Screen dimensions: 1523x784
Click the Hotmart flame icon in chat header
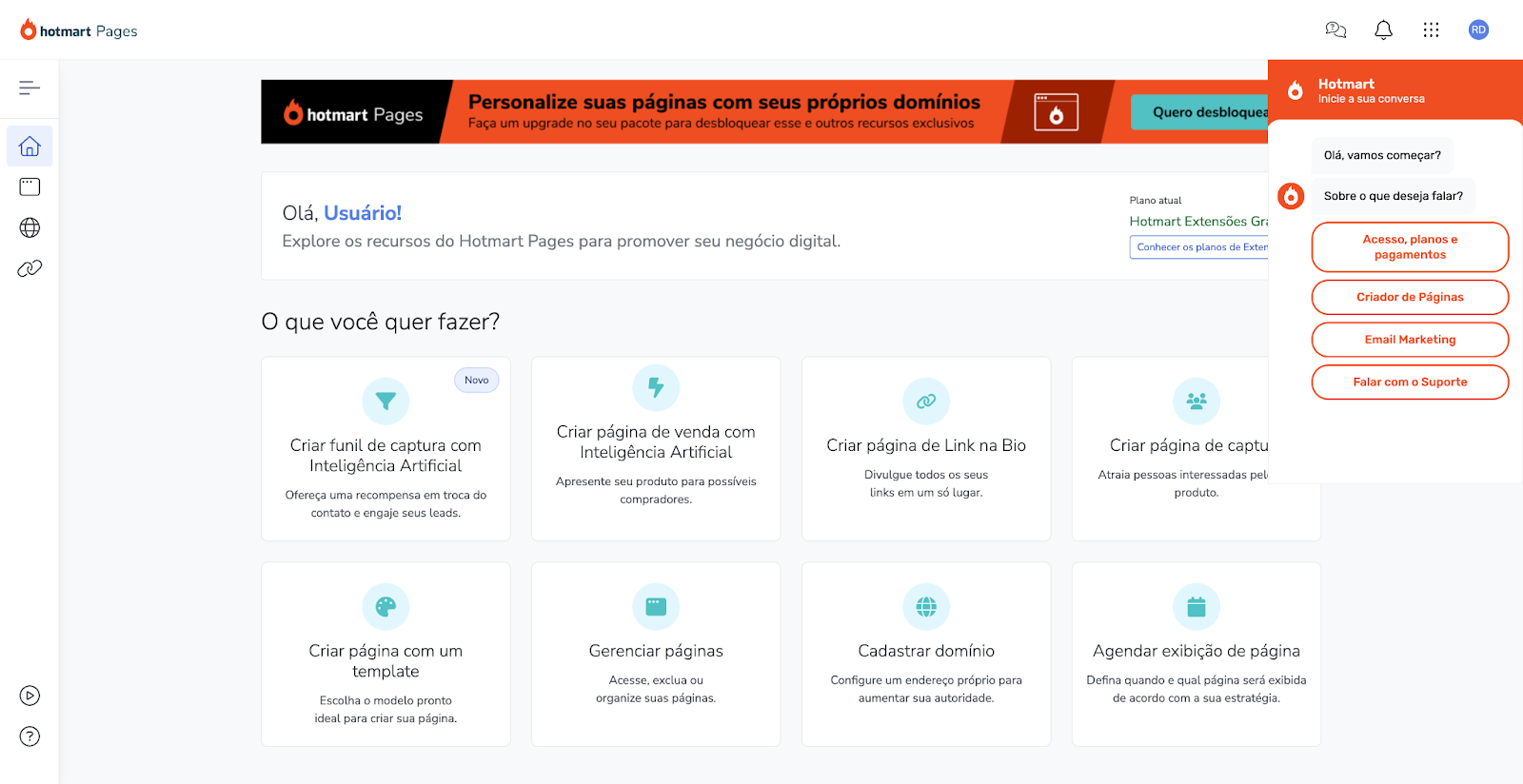(1296, 90)
